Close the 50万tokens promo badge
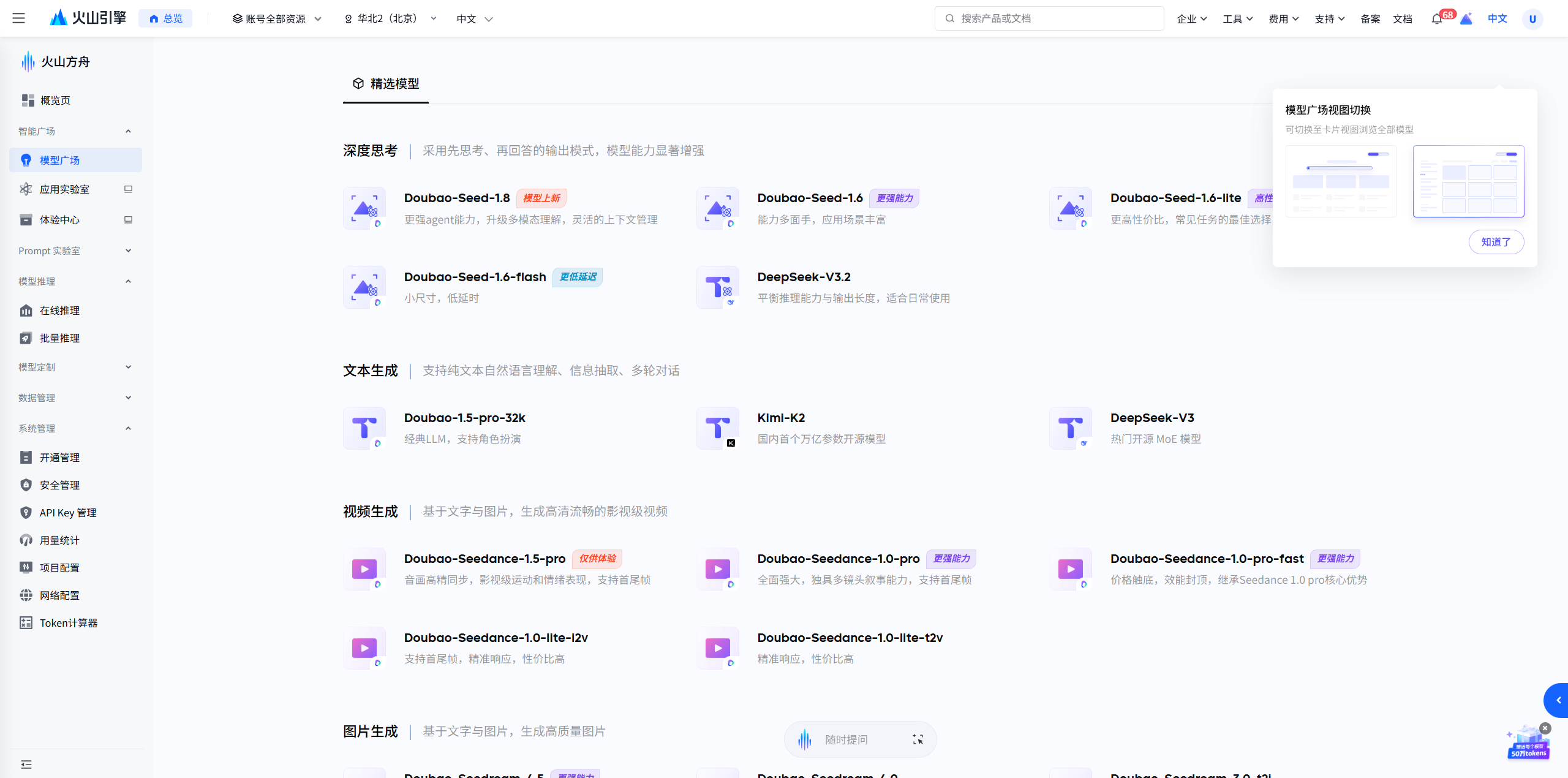The image size is (1568, 778). pos(1545,728)
